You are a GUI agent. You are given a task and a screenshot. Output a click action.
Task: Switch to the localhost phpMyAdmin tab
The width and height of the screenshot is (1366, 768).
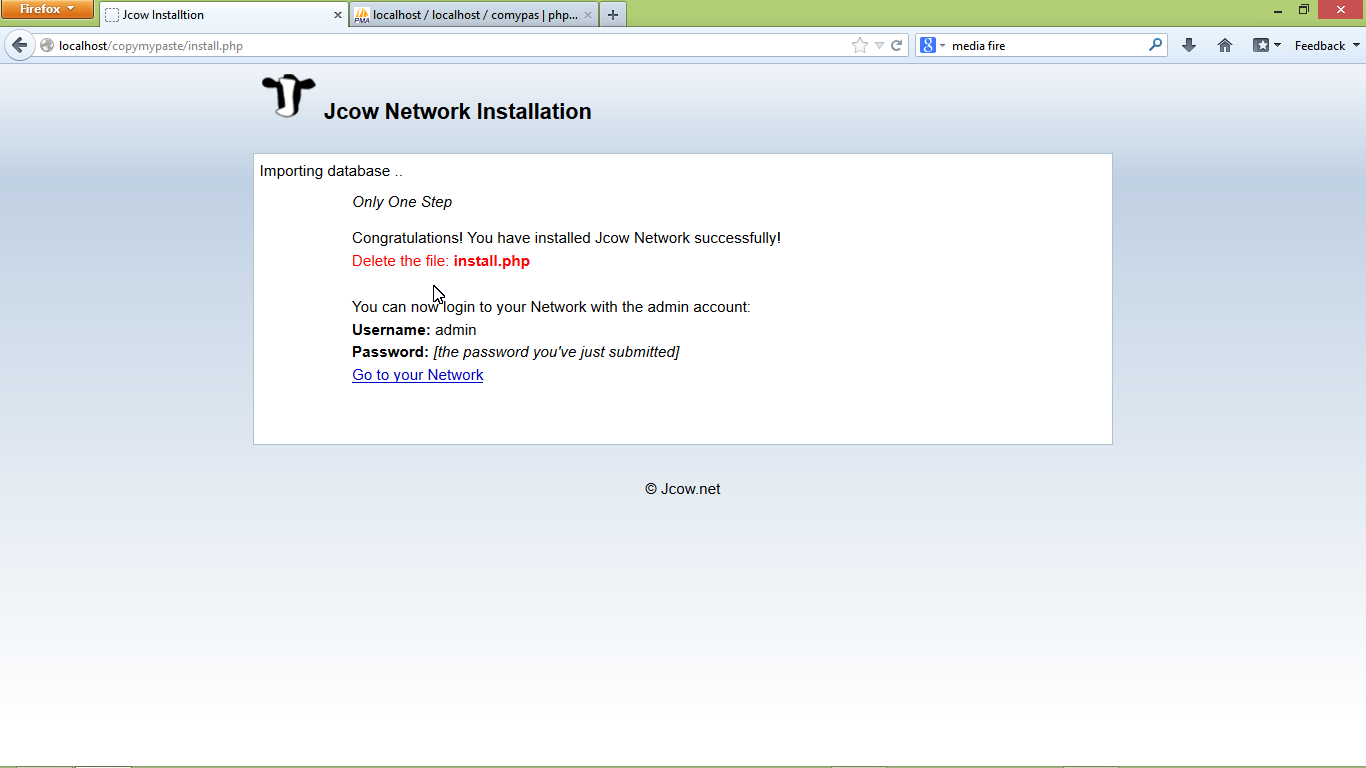pos(474,15)
